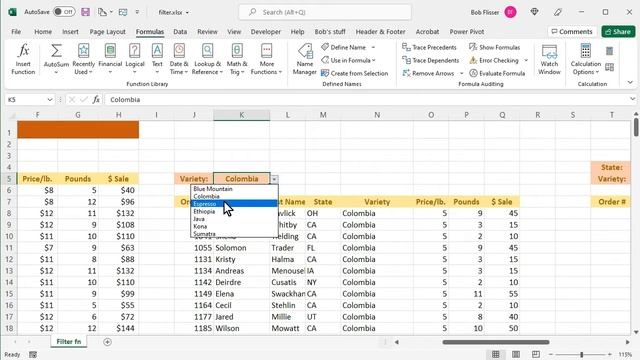
Task: Open the Remove Arrows dropdown arrow
Action: (462, 73)
